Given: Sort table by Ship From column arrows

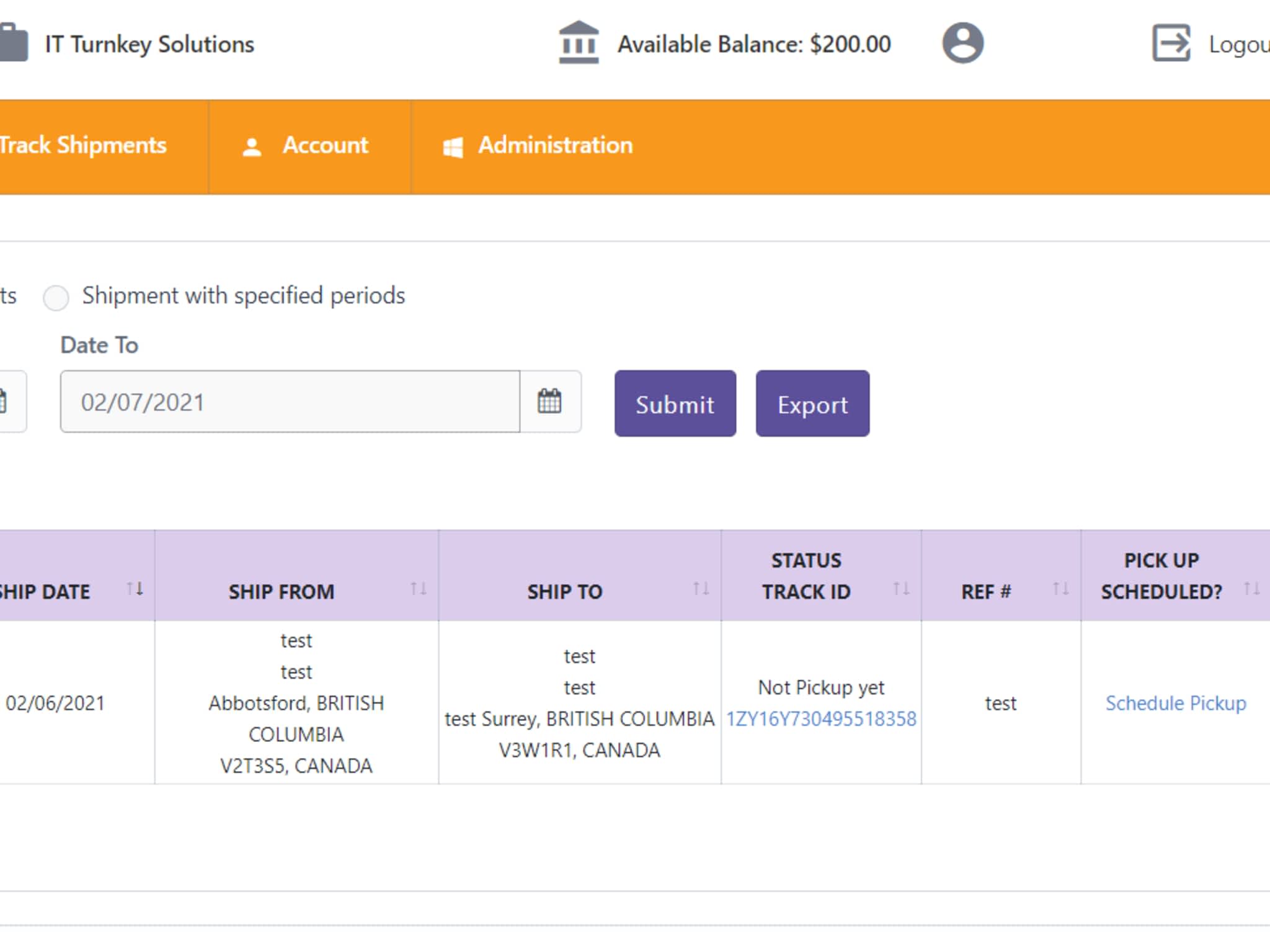Looking at the screenshot, I should click(419, 588).
